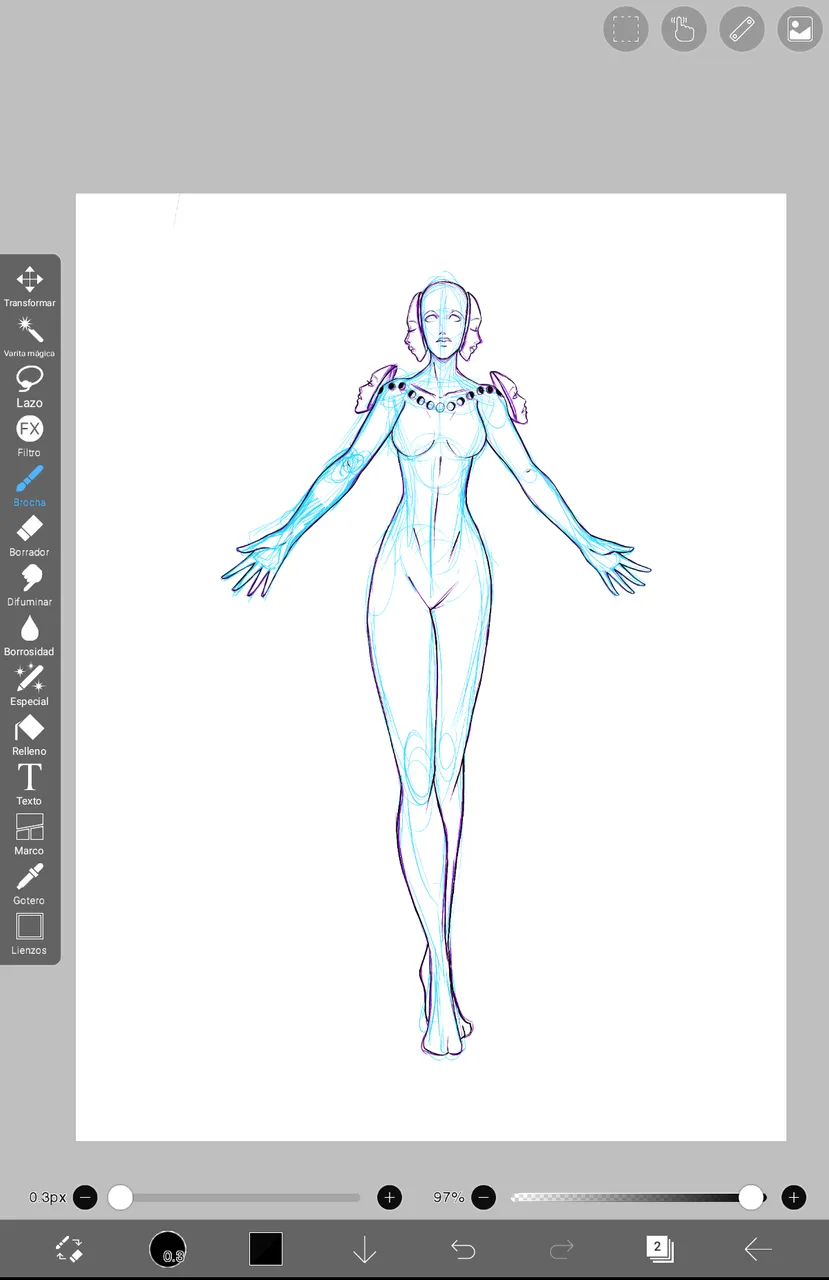Screen dimensions: 829x1280
Task: Open brush settings circle showing 0.3
Action: [x=168, y=1249]
